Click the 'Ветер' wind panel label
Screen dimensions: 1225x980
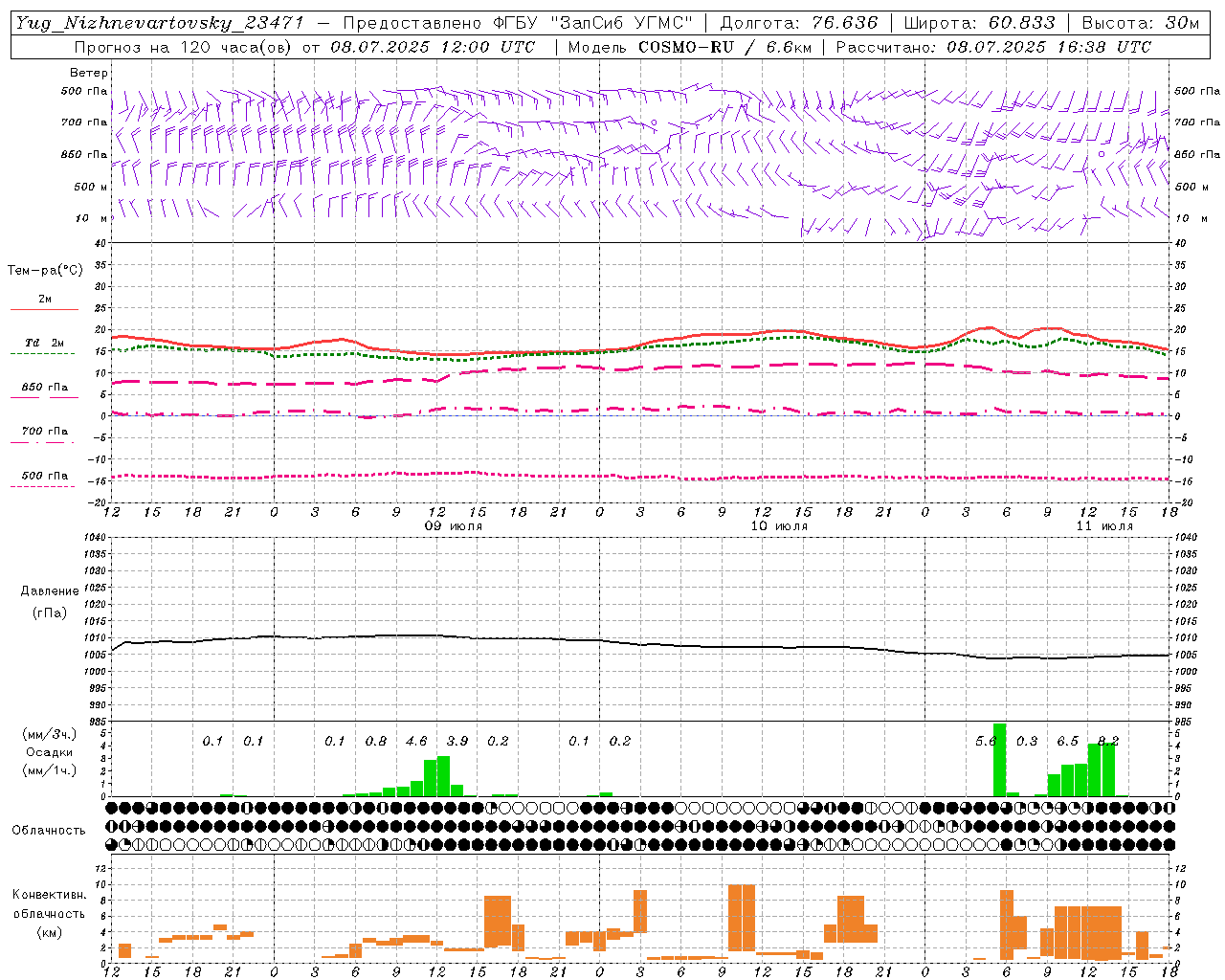click(89, 73)
